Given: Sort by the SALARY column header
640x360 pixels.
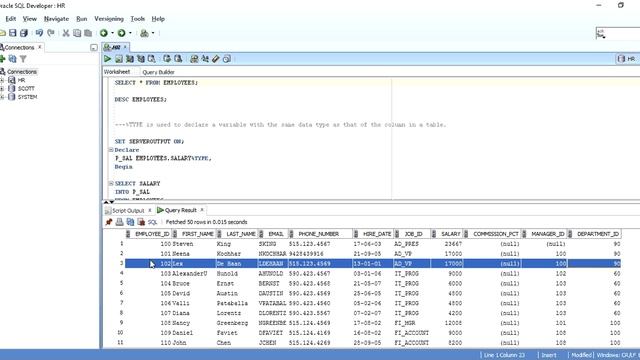Looking at the screenshot, I should 447,234.
